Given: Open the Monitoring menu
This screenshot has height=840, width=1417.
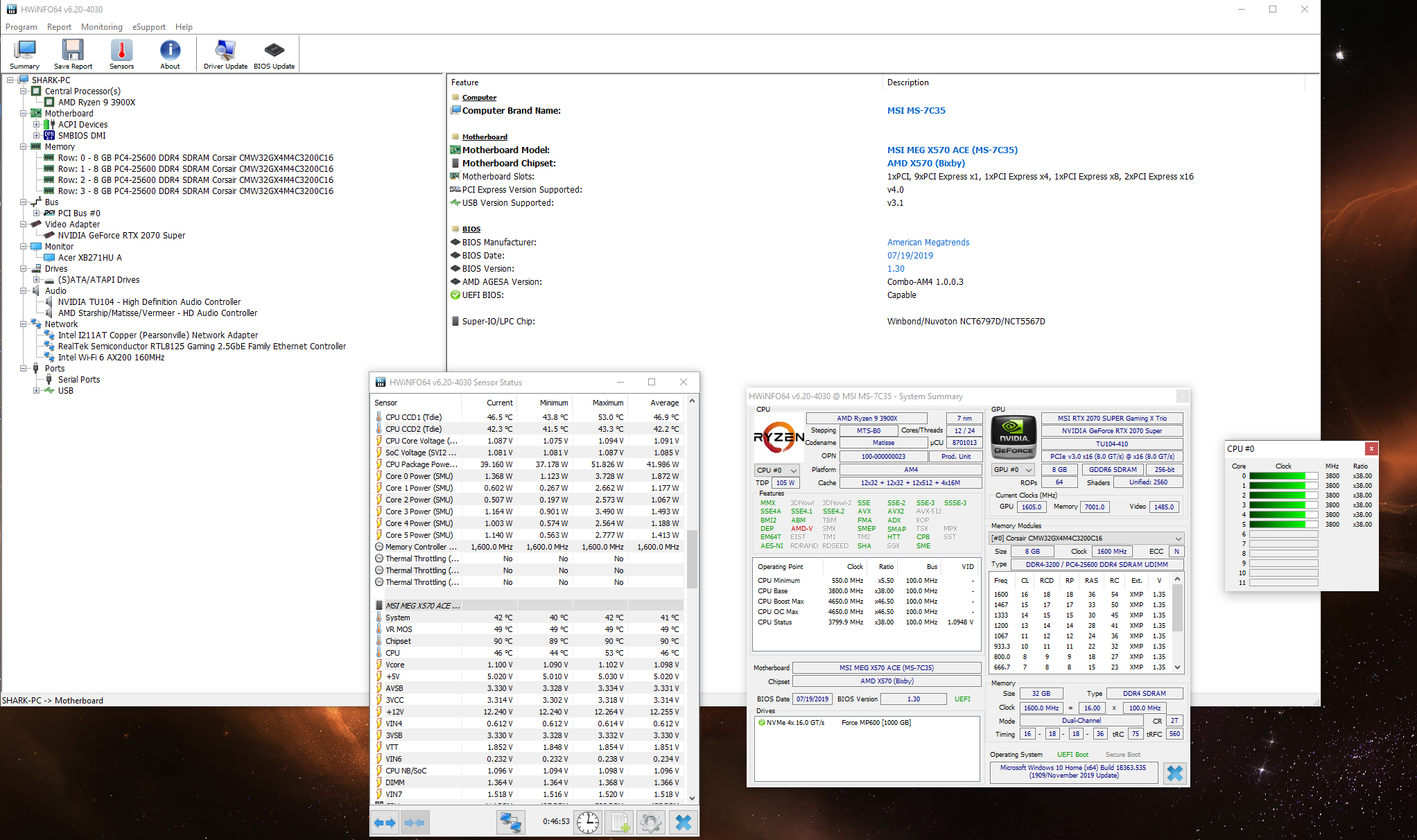Looking at the screenshot, I should click(x=101, y=27).
